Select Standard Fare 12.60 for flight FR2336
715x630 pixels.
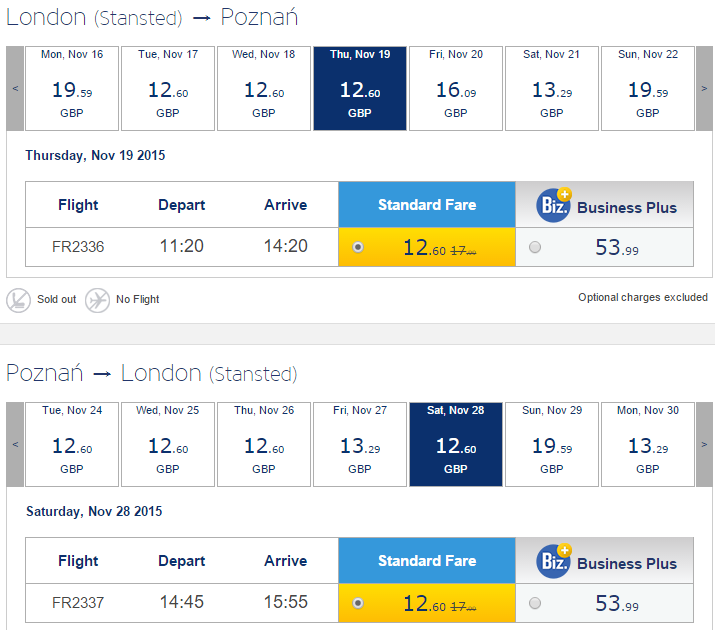pyautogui.click(x=358, y=247)
